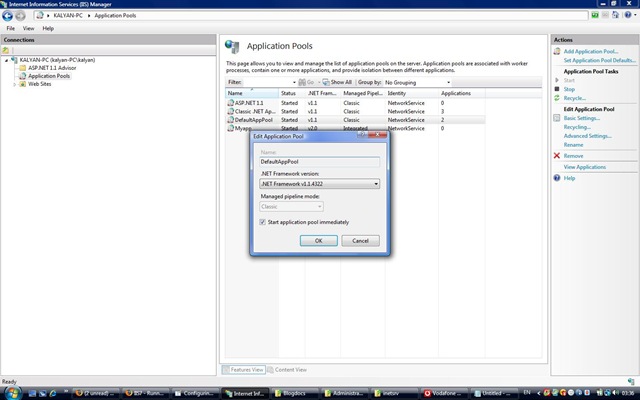Viewport: 640px width, 400px height.
Task: Click the green Refresh Page icon
Action: tap(595, 15)
